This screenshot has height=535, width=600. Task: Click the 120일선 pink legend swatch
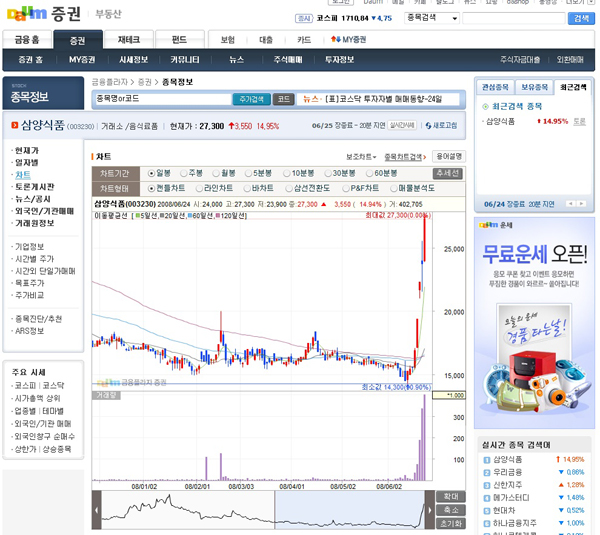pyautogui.click(x=217, y=216)
